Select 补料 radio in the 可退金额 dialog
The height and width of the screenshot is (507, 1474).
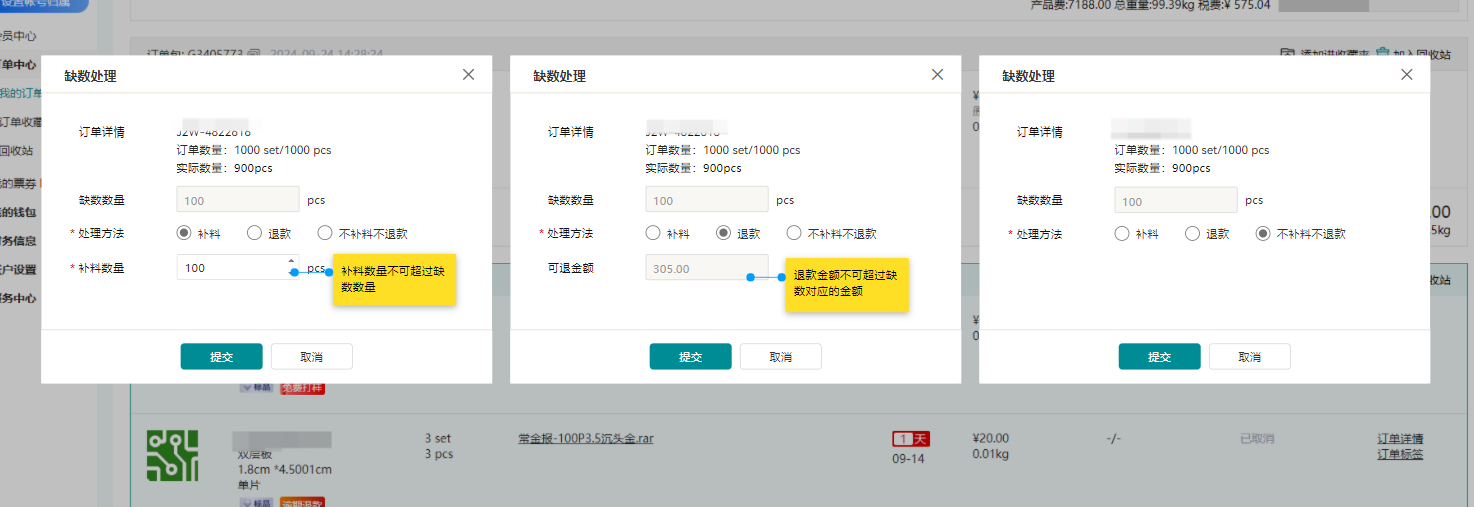point(653,233)
